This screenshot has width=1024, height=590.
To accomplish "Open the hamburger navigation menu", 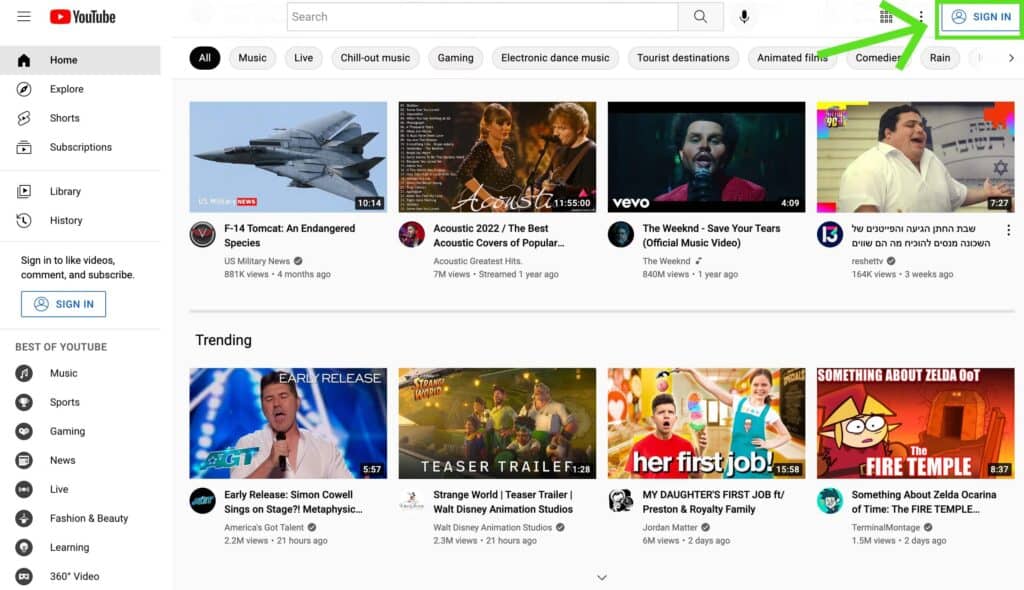I will pos(23,16).
